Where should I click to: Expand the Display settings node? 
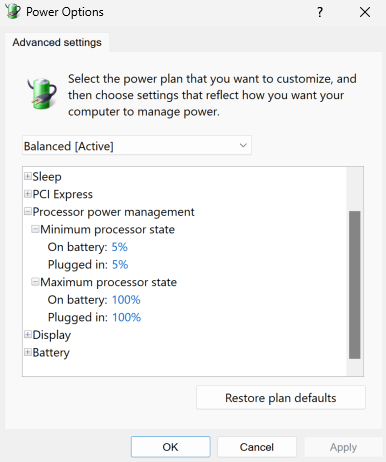pyautogui.click(x=28, y=334)
